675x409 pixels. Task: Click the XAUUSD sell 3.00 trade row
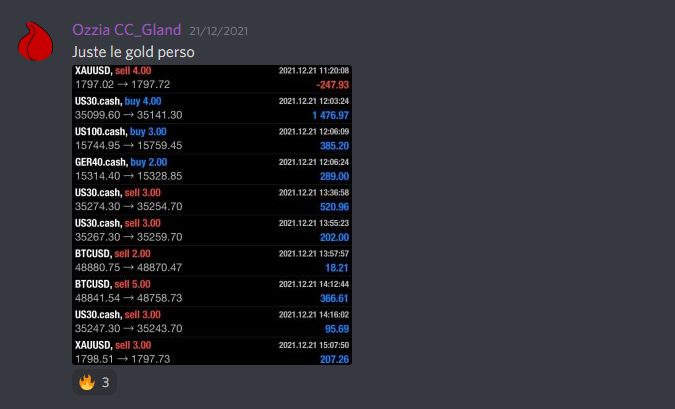(x=212, y=352)
